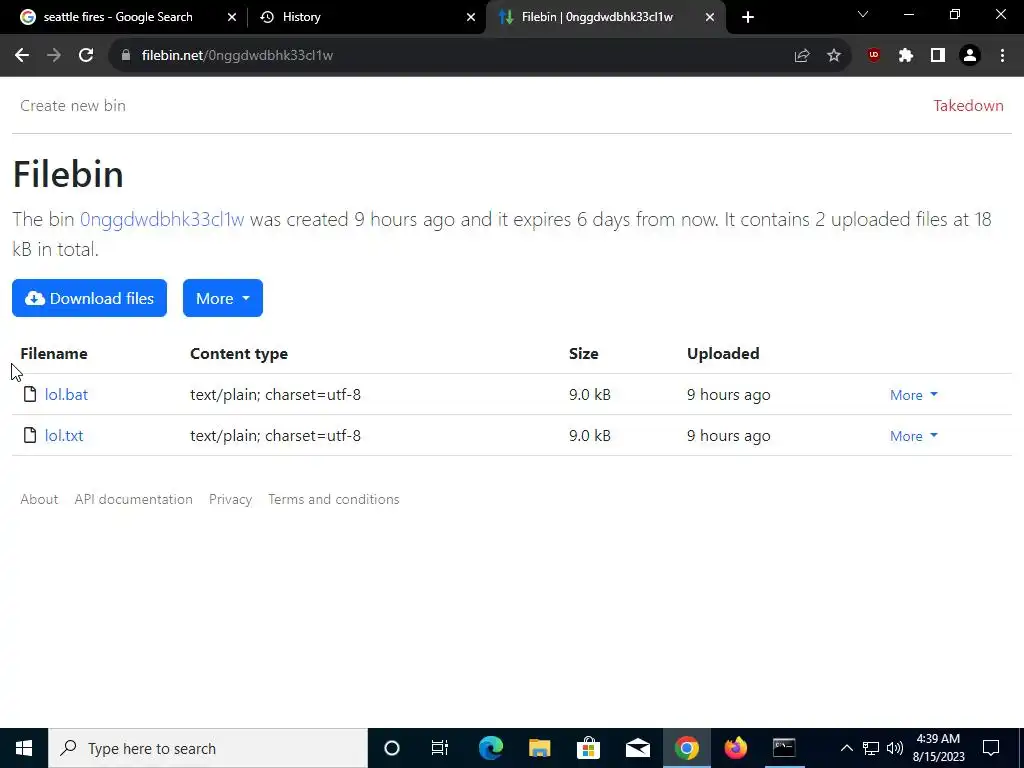
Task: Open the About footer link
Action: pyautogui.click(x=39, y=499)
